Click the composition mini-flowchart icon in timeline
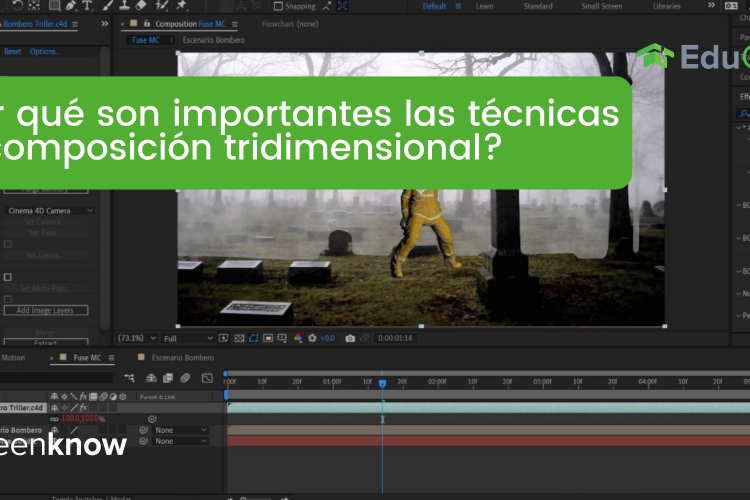 (x=129, y=378)
